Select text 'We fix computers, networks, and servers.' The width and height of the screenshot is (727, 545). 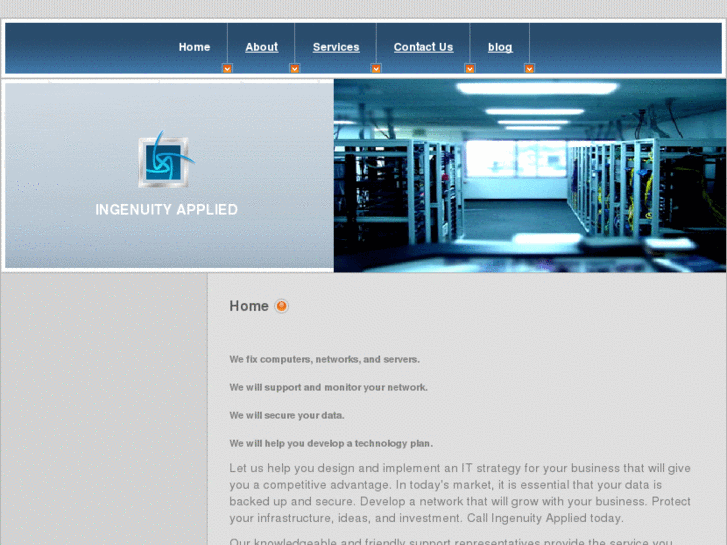pyautogui.click(x=325, y=359)
